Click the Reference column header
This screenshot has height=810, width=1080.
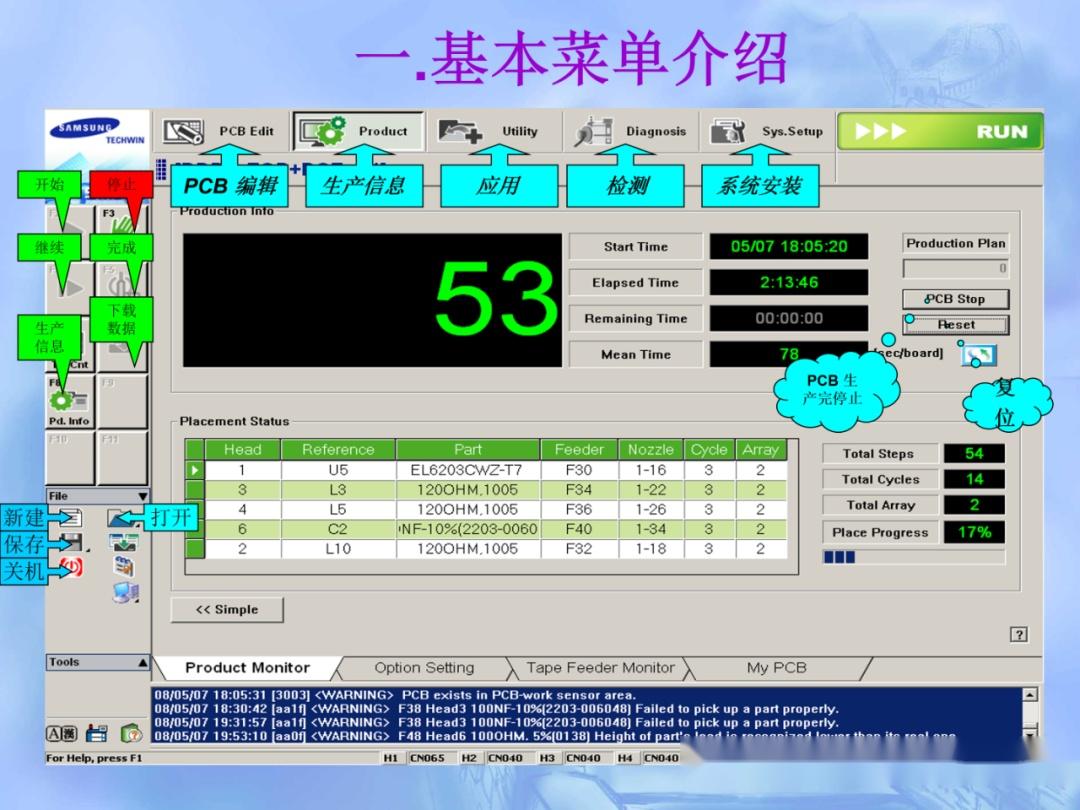(338, 450)
